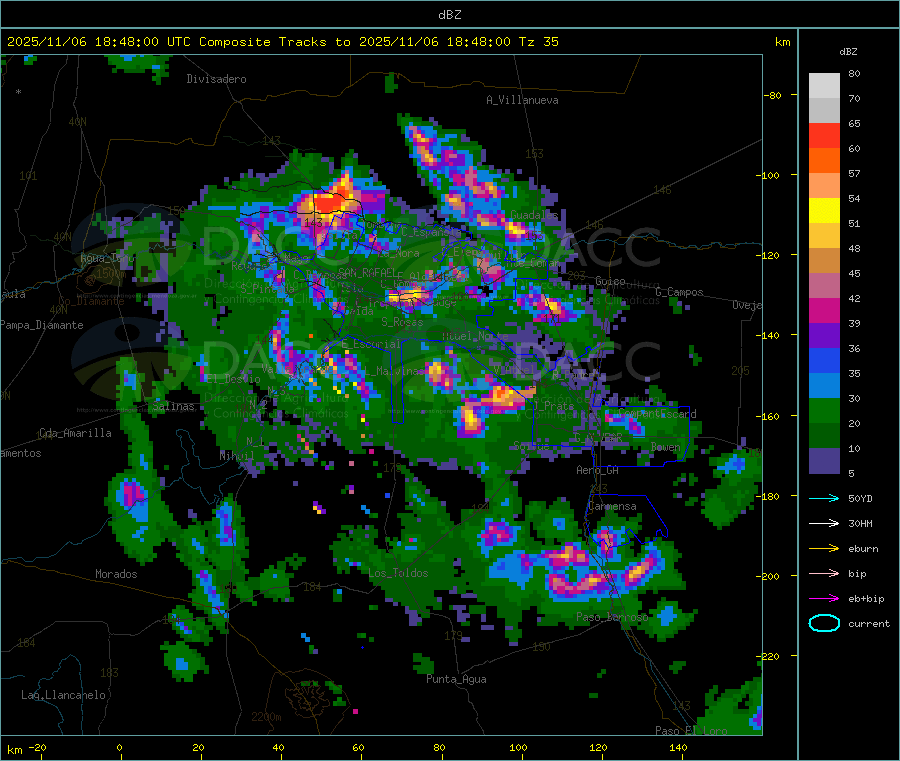Click the cyan 50YD arrow in legend
Viewport: 900px width, 761px height.
tap(824, 498)
